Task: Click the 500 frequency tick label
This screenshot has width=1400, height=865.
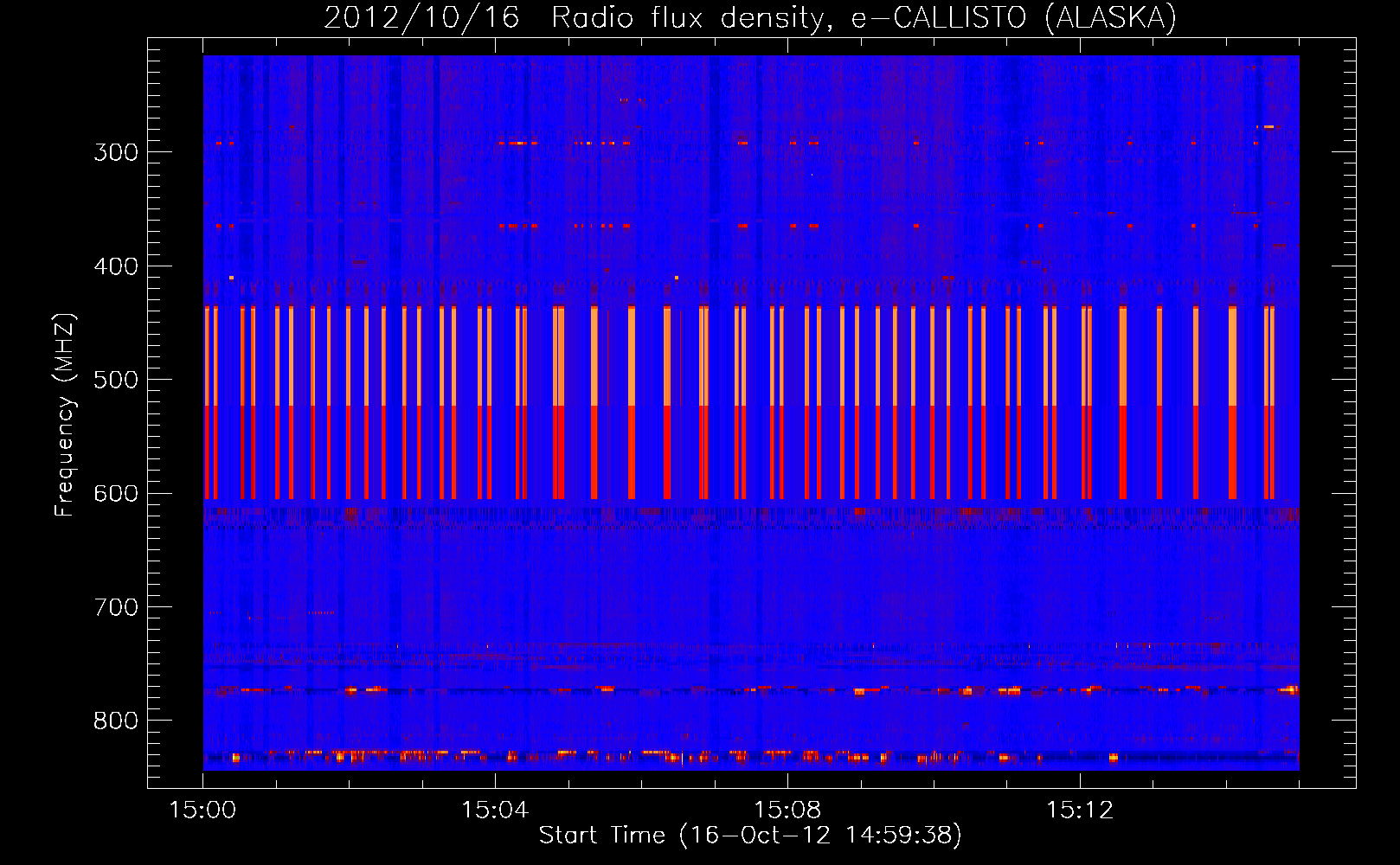Action: pos(116,380)
